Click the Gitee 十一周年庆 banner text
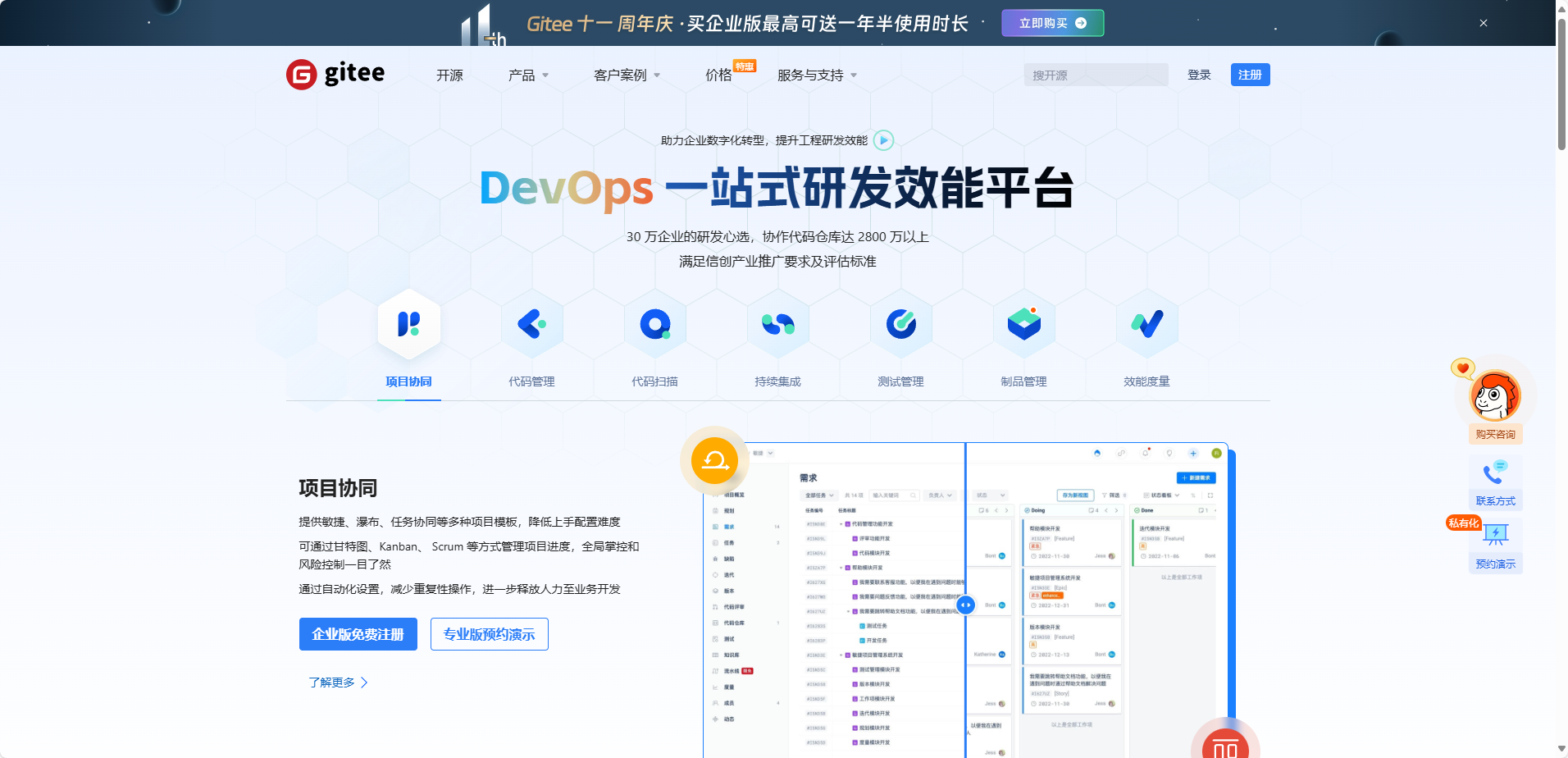The height and width of the screenshot is (758, 1568). 747,24
